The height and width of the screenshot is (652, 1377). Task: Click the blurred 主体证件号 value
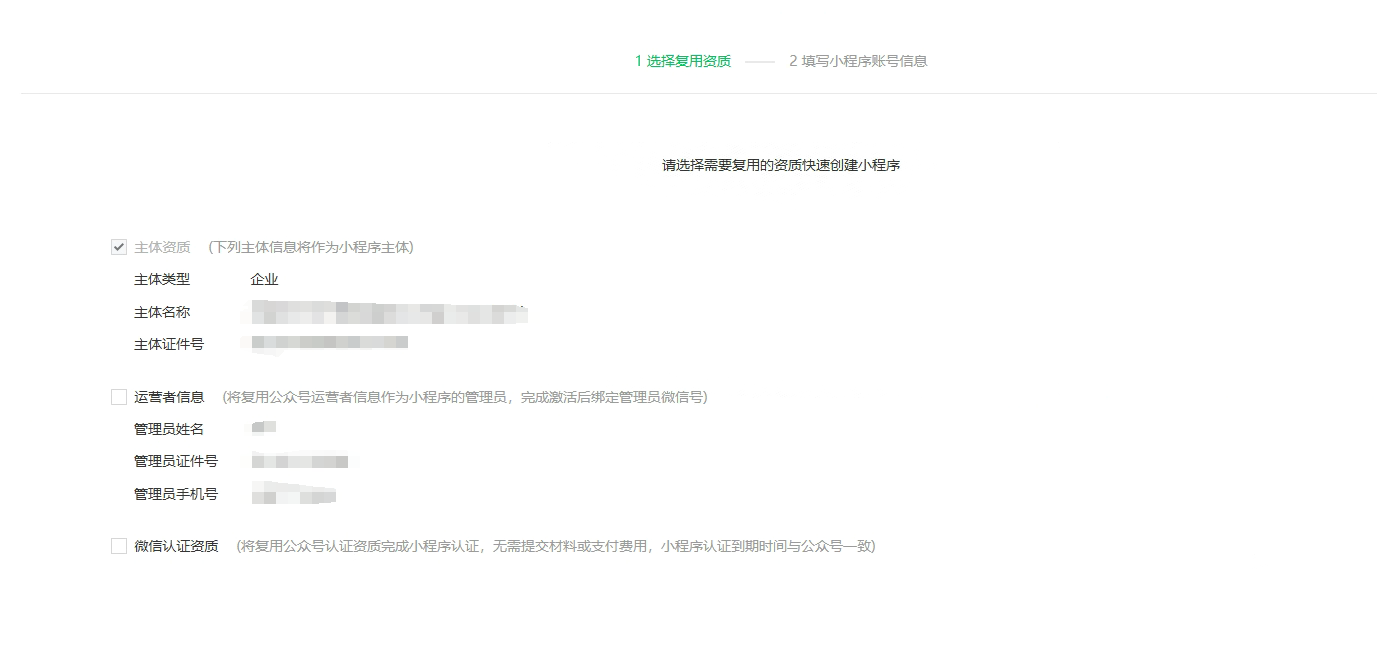(329, 342)
